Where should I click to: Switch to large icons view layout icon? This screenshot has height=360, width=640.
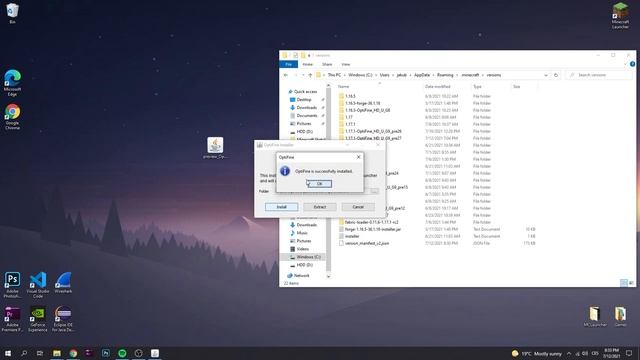point(631,283)
